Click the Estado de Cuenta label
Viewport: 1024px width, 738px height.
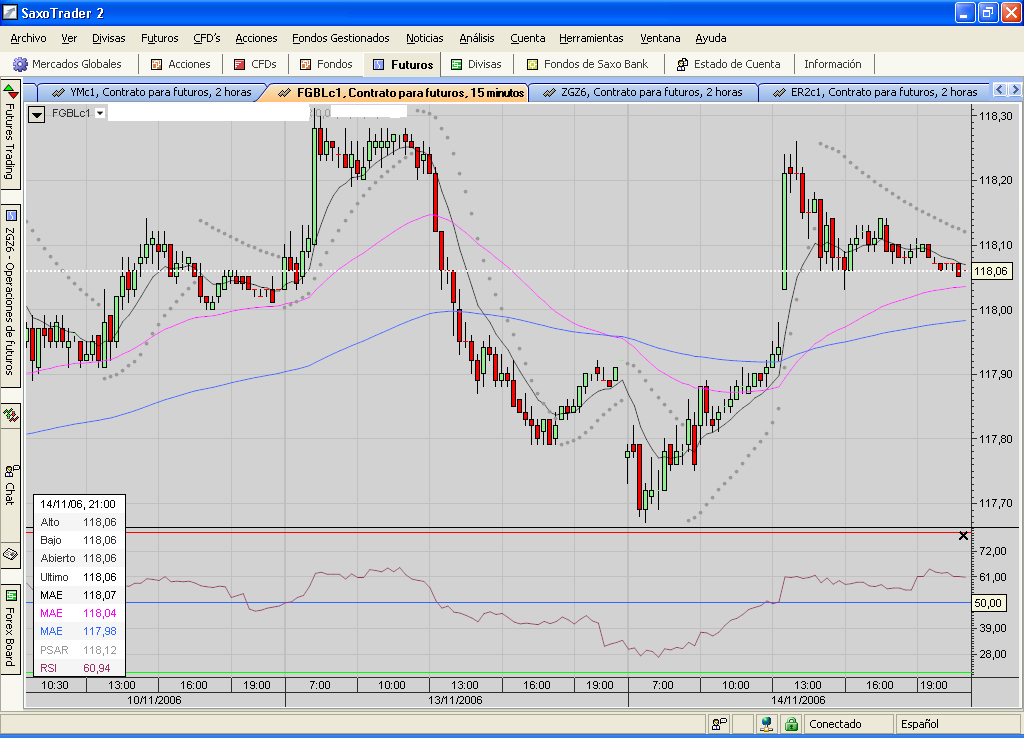coord(737,64)
